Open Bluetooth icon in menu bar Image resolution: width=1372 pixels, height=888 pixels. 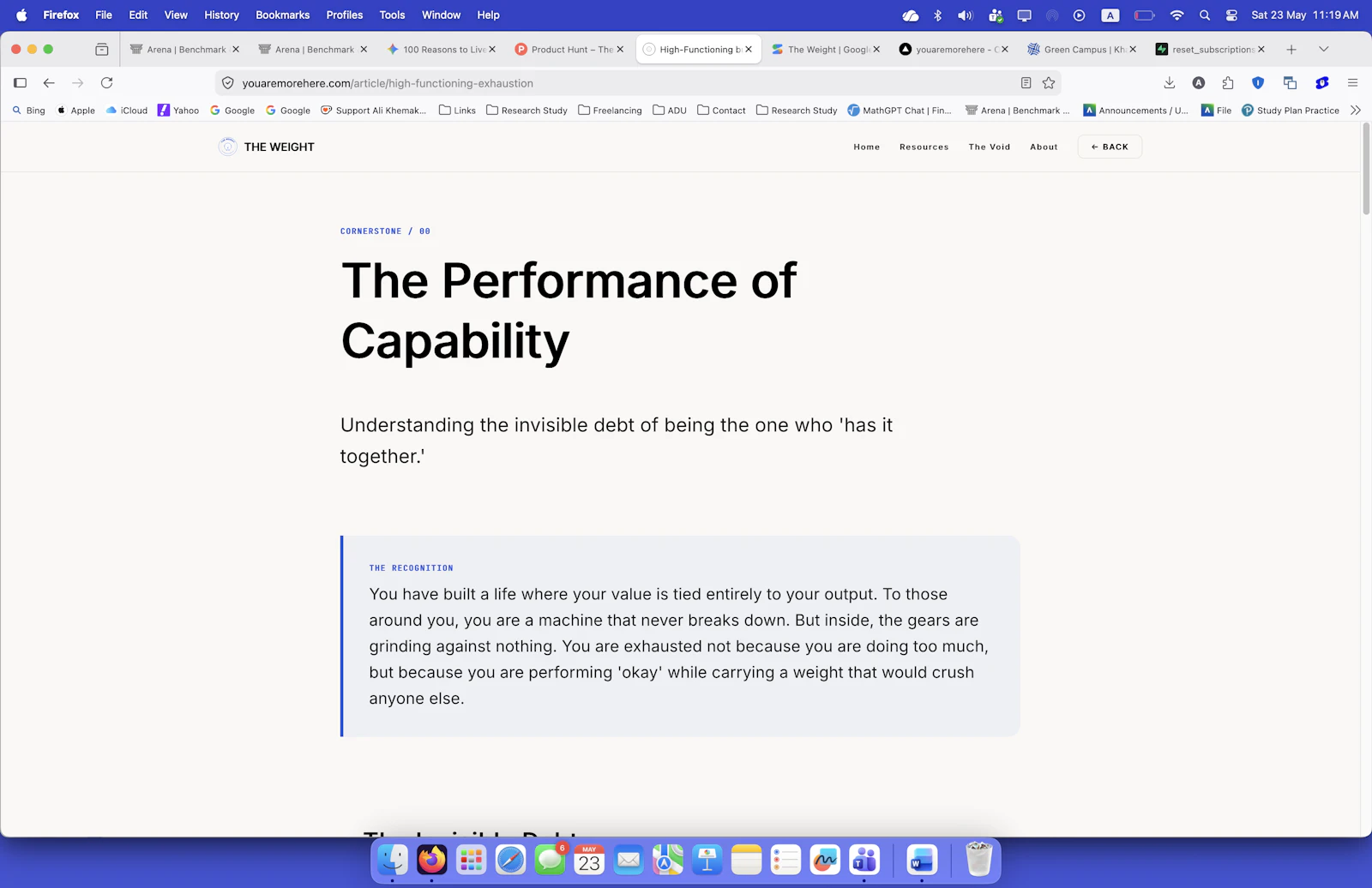point(937,15)
